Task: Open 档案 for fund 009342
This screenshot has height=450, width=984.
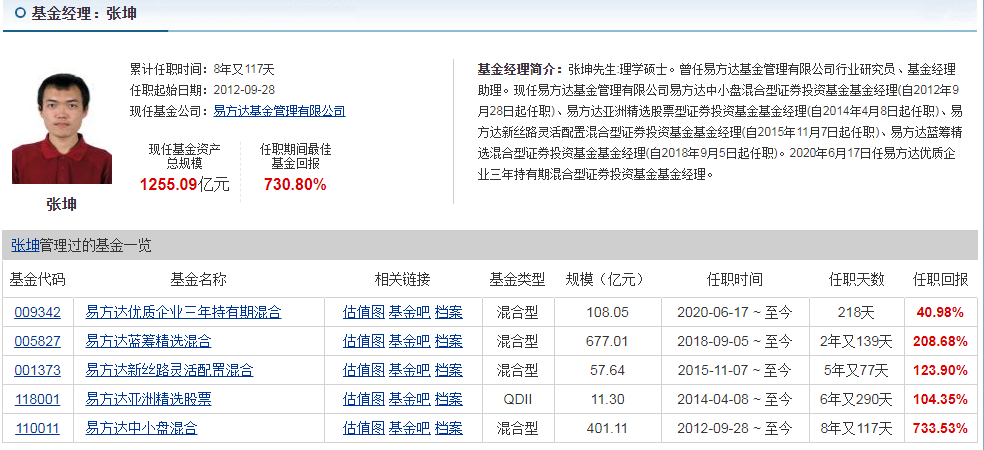Action: click(449, 312)
